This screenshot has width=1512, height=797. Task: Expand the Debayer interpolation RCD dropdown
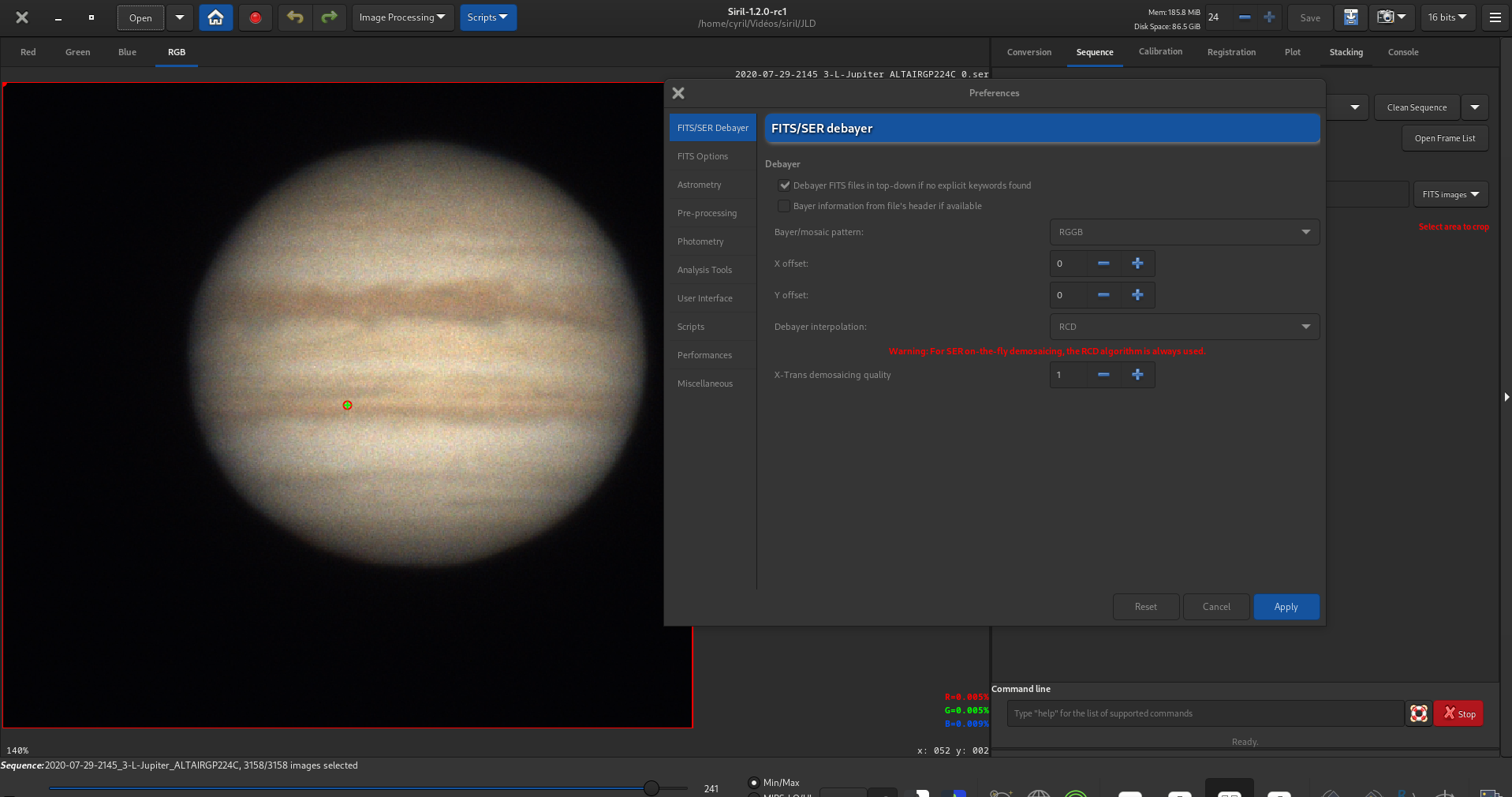tap(1184, 327)
